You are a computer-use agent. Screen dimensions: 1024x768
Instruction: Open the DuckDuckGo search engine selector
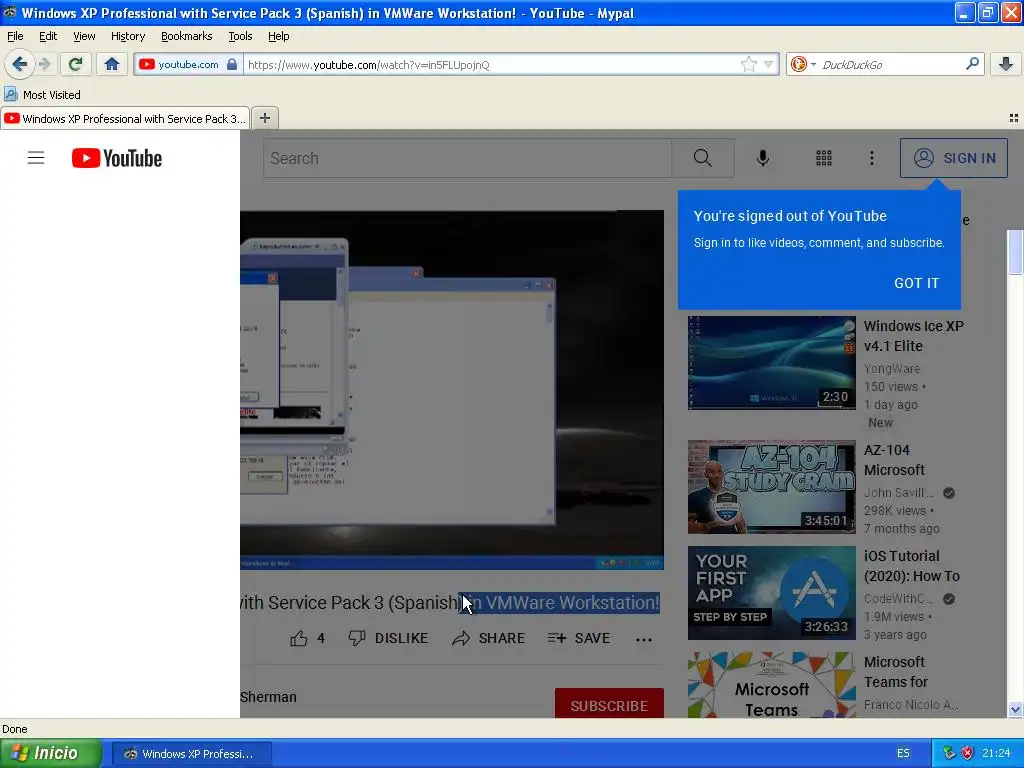[x=803, y=64]
